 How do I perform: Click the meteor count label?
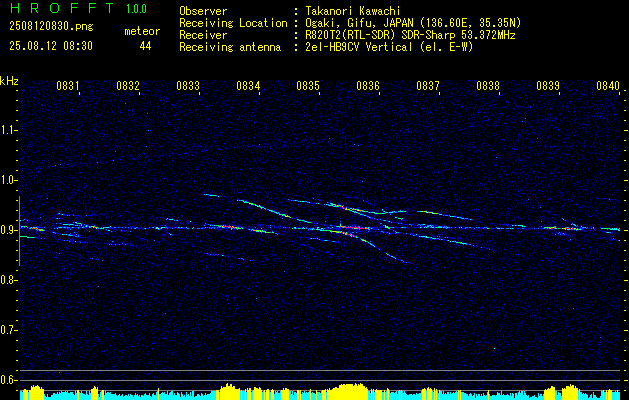pos(142,31)
